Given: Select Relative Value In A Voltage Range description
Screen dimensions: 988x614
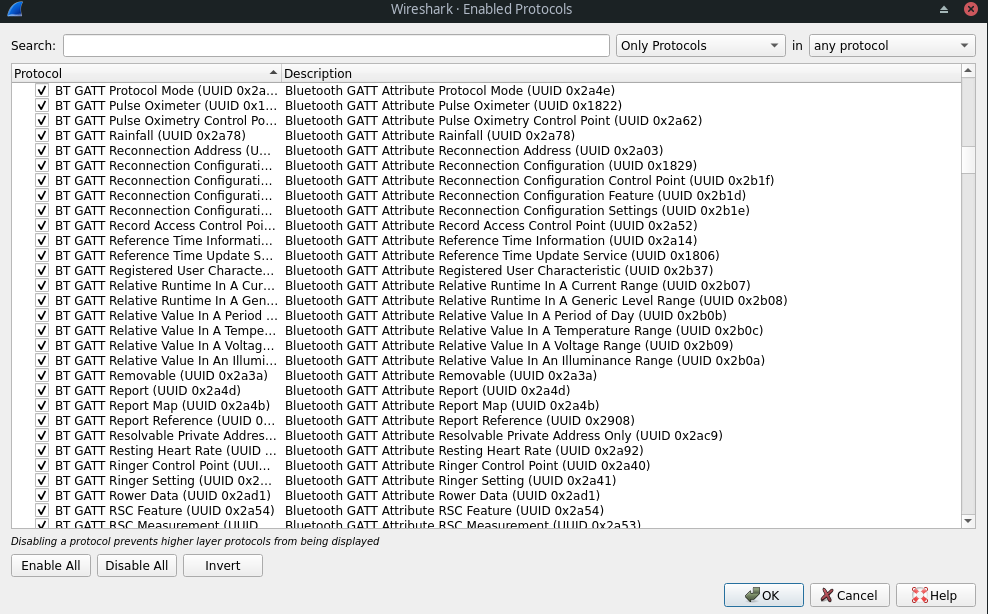Looking at the screenshot, I should tap(509, 345).
